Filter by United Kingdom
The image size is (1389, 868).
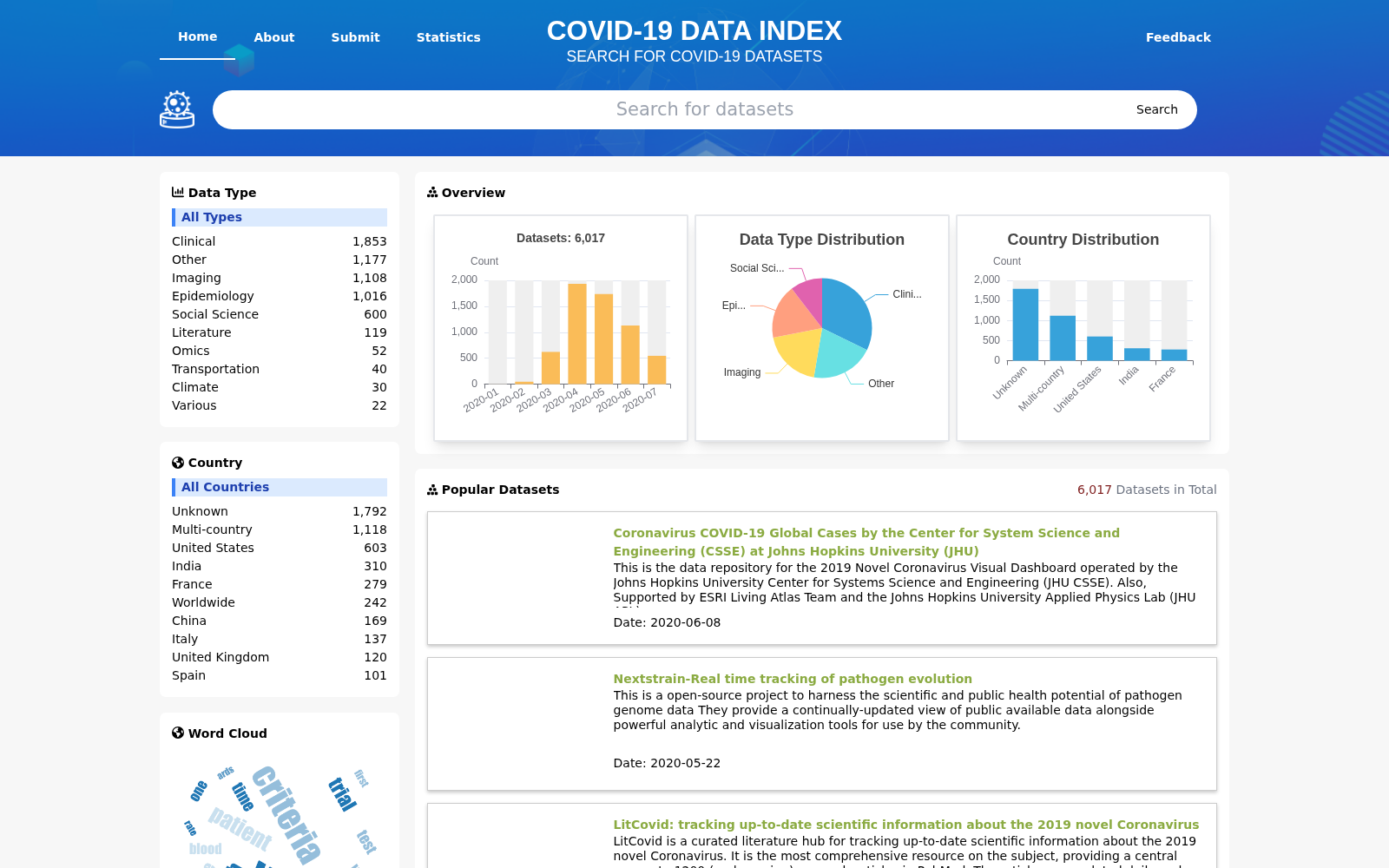[280, 657]
